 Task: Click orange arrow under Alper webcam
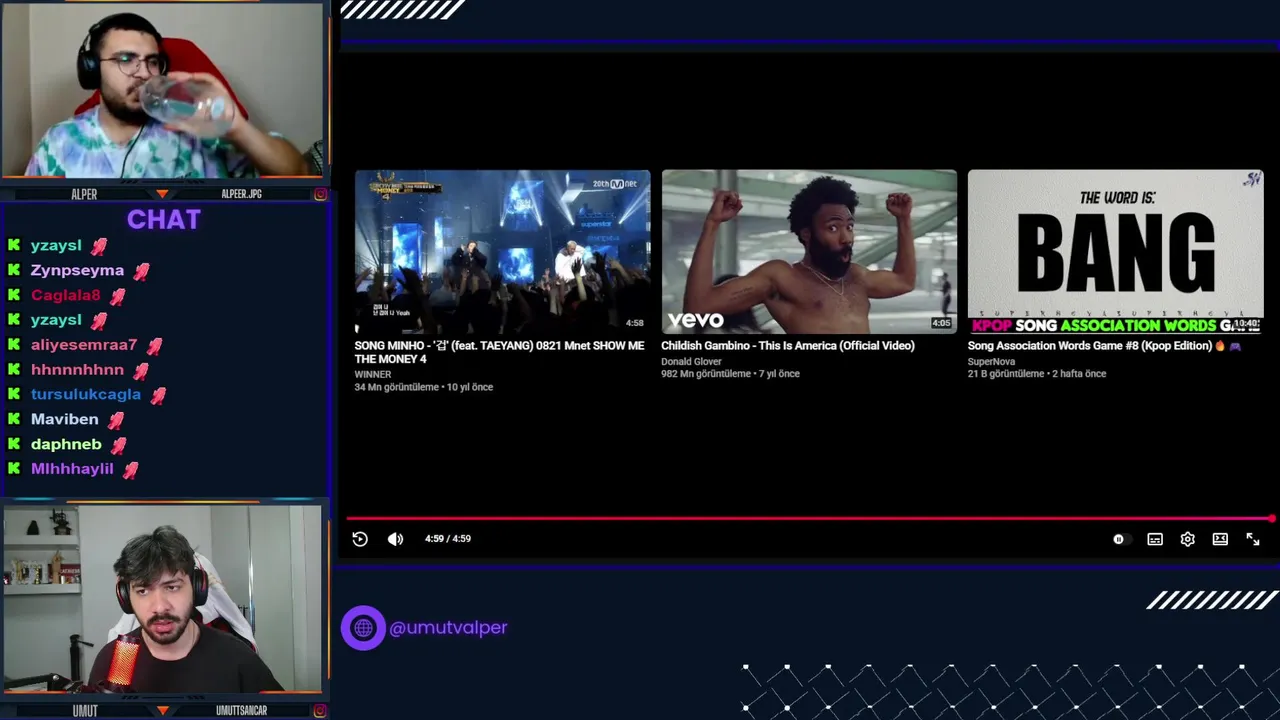163,194
